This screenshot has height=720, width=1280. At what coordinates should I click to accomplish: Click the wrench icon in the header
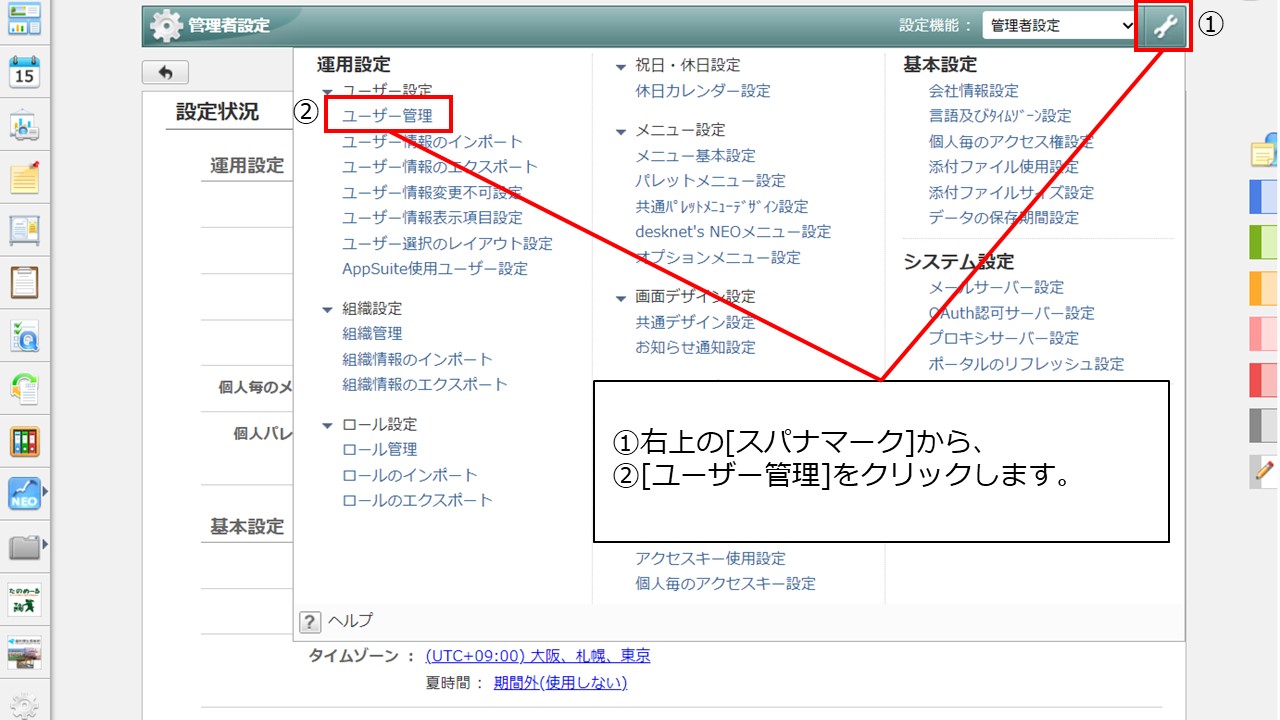tap(1163, 25)
